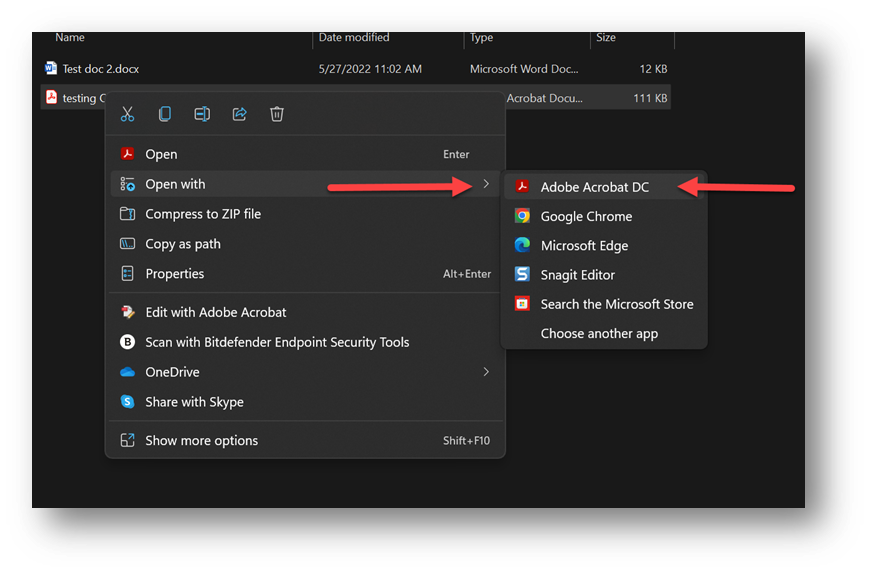The image size is (870, 573).
Task: Choose Snagit Editor to open the file
Action: (x=577, y=274)
